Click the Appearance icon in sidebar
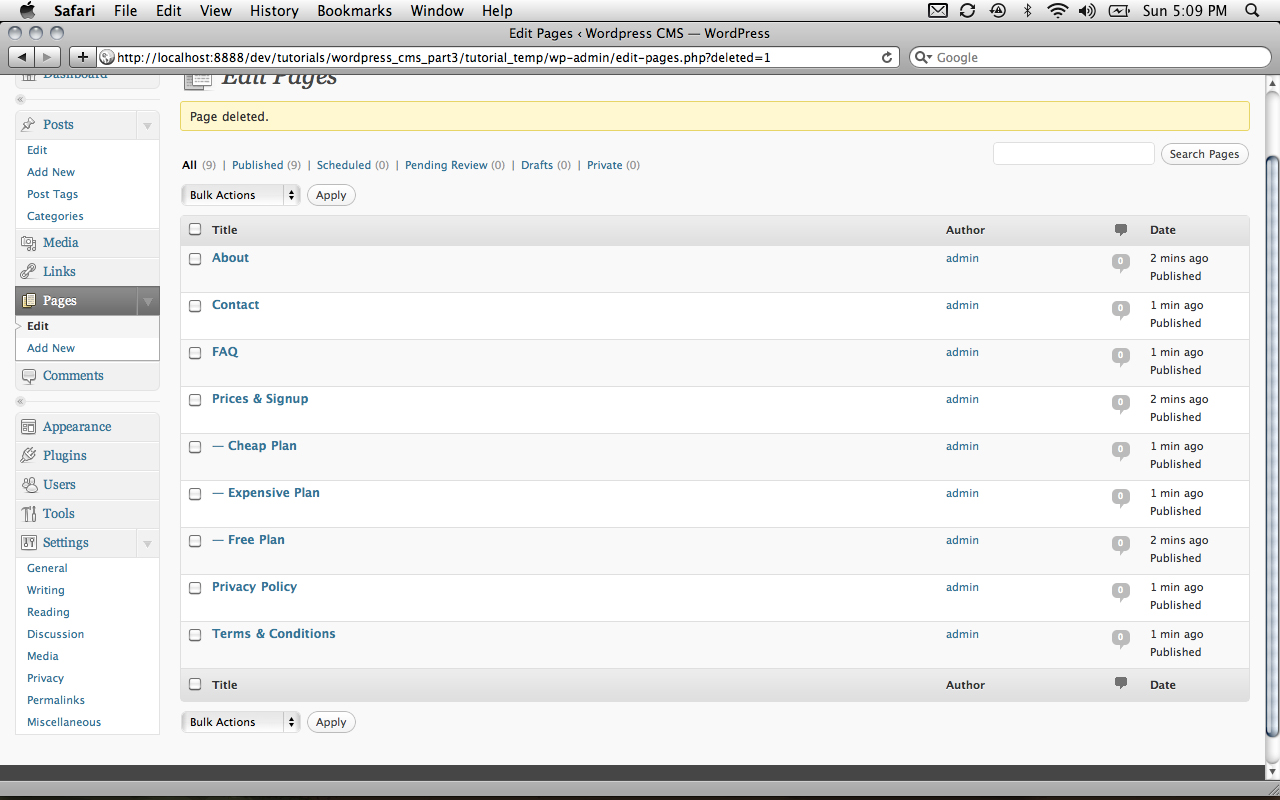Screen dimensions: 1280x800 coord(29,427)
